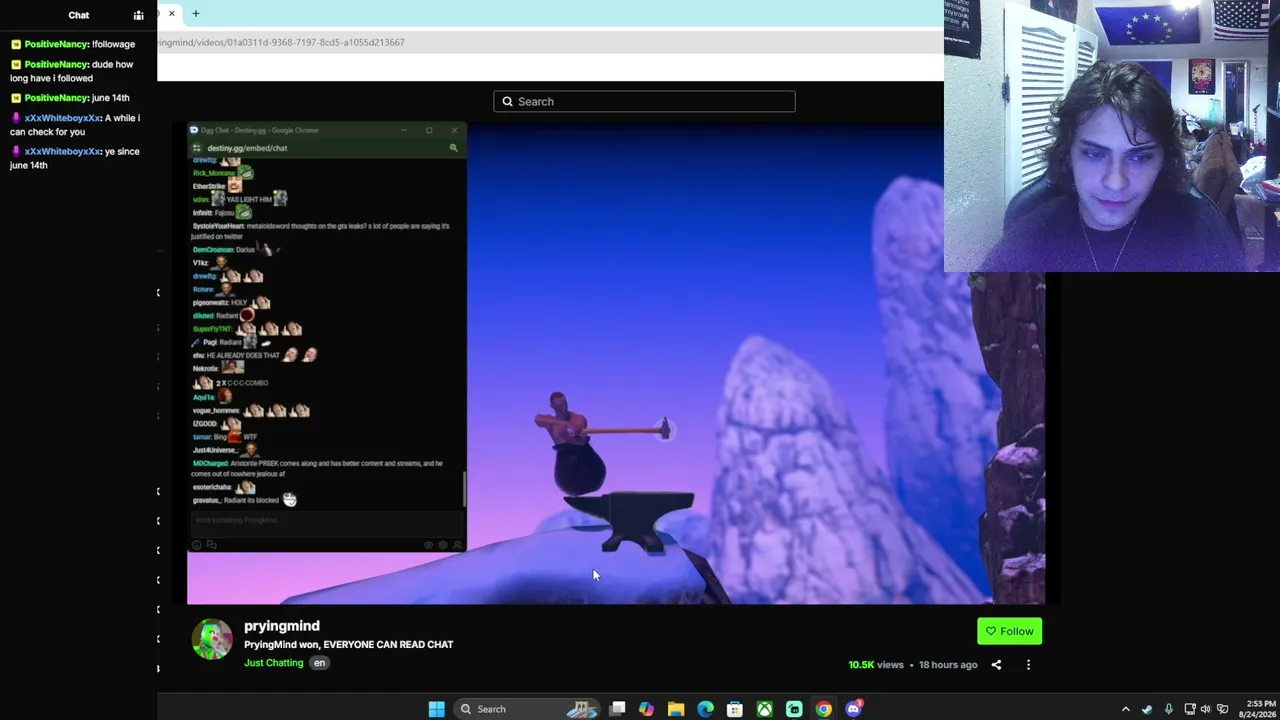The width and height of the screenshot is (1280, 720).
Task: Show the user list in Dgg Chat
Action: (x=458, y=545)
